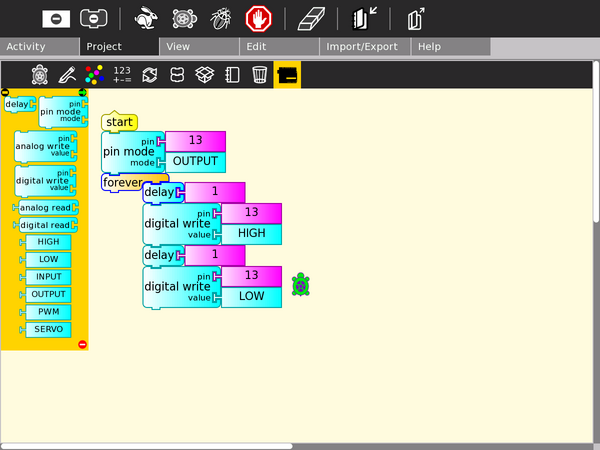Screen dimensions: 600x450
Task: Start debug mode with the bug icon
Action: click(221, 18)
